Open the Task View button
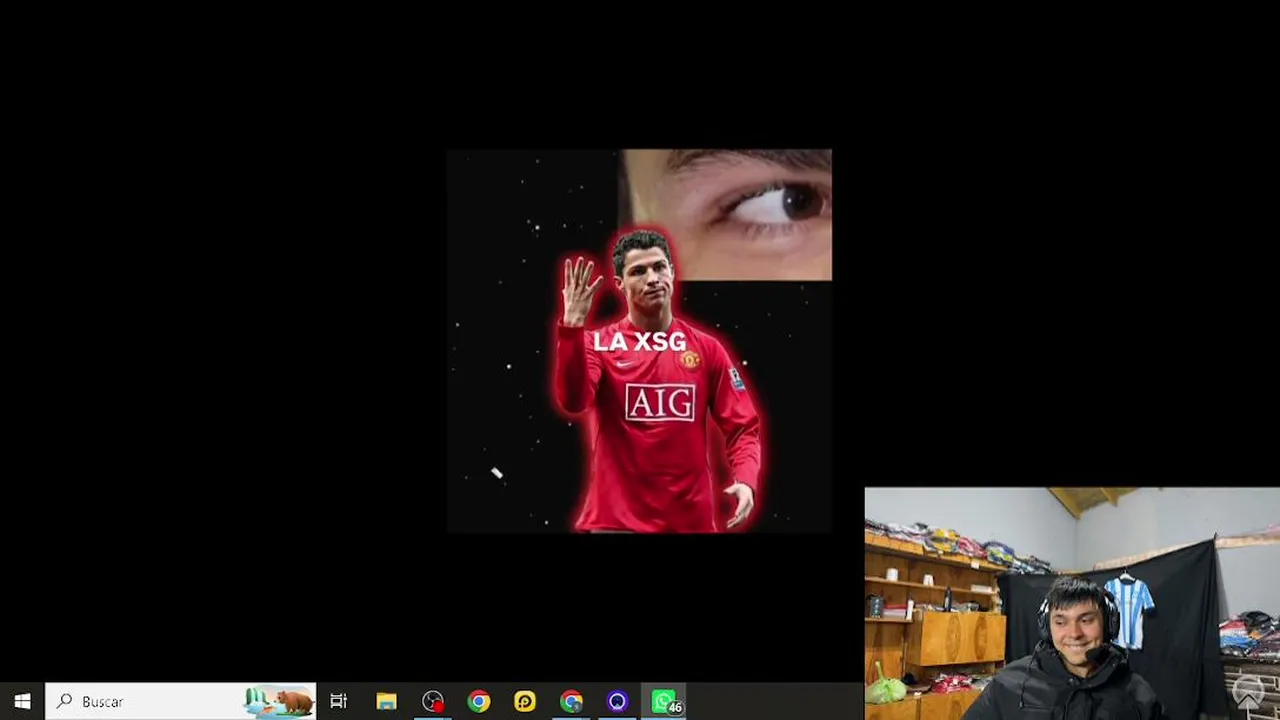The width and height of the screenshot is (1280, 720). [338, 701]
